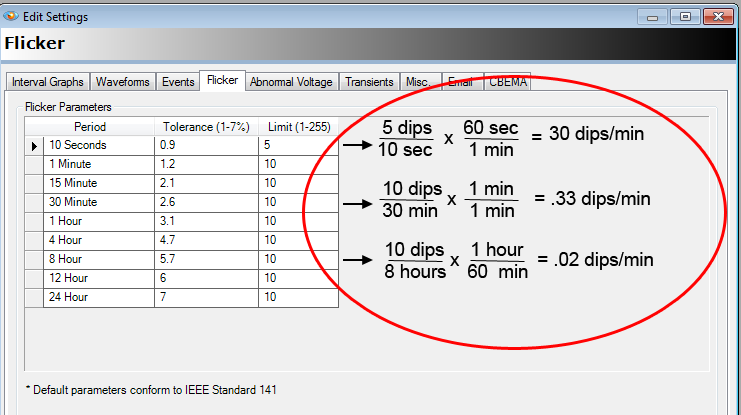The height and width of the screenshot is (415, 741).
Task: Open the Misc. tab
Action: tap(416, 82)
